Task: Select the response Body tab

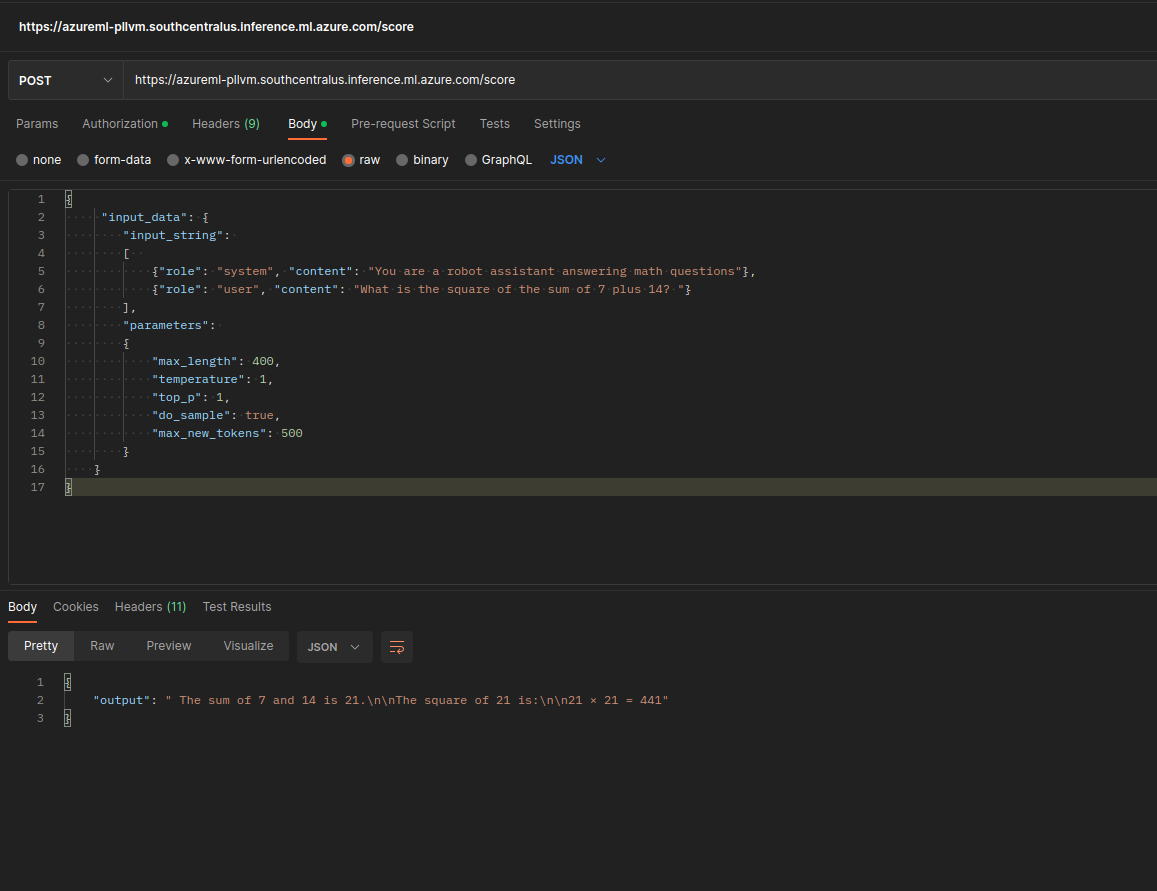Action: pos(22,607)
